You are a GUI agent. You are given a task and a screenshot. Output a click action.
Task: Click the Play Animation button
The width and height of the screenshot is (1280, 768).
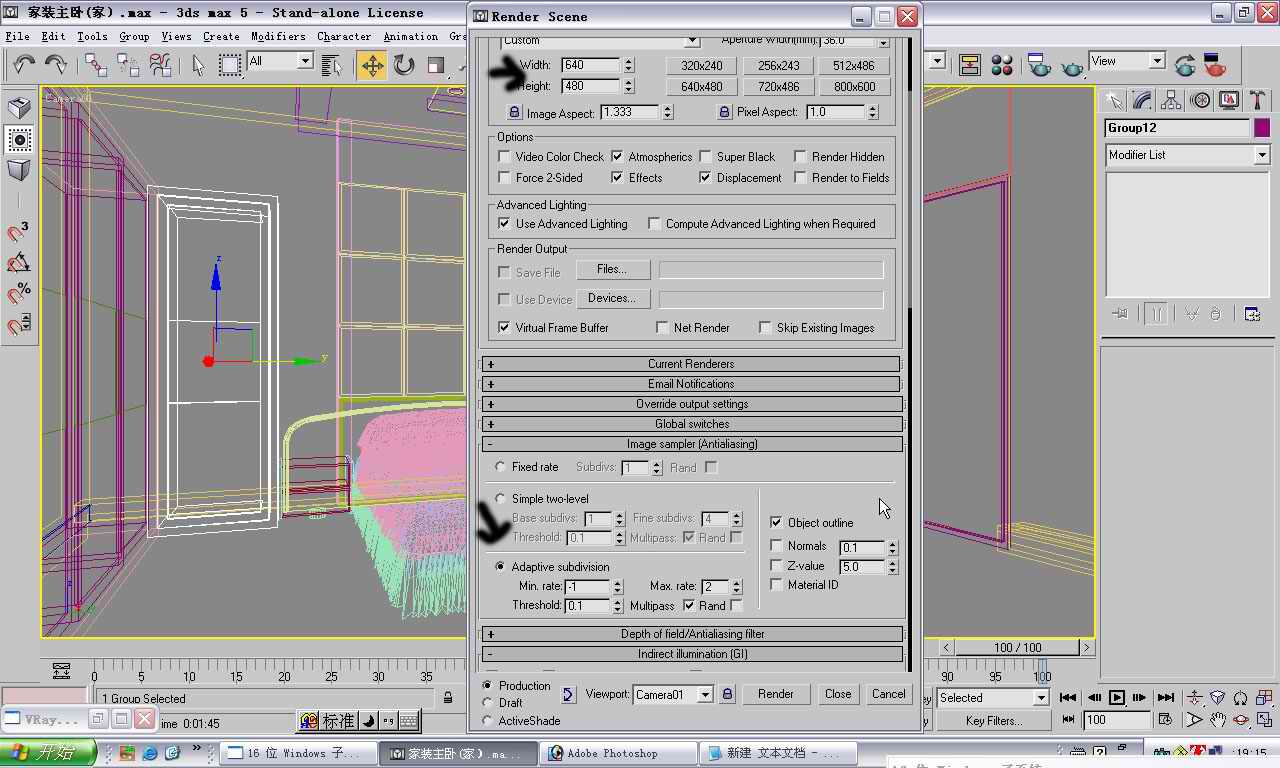pyautogui.click(x=1117, y=698)
